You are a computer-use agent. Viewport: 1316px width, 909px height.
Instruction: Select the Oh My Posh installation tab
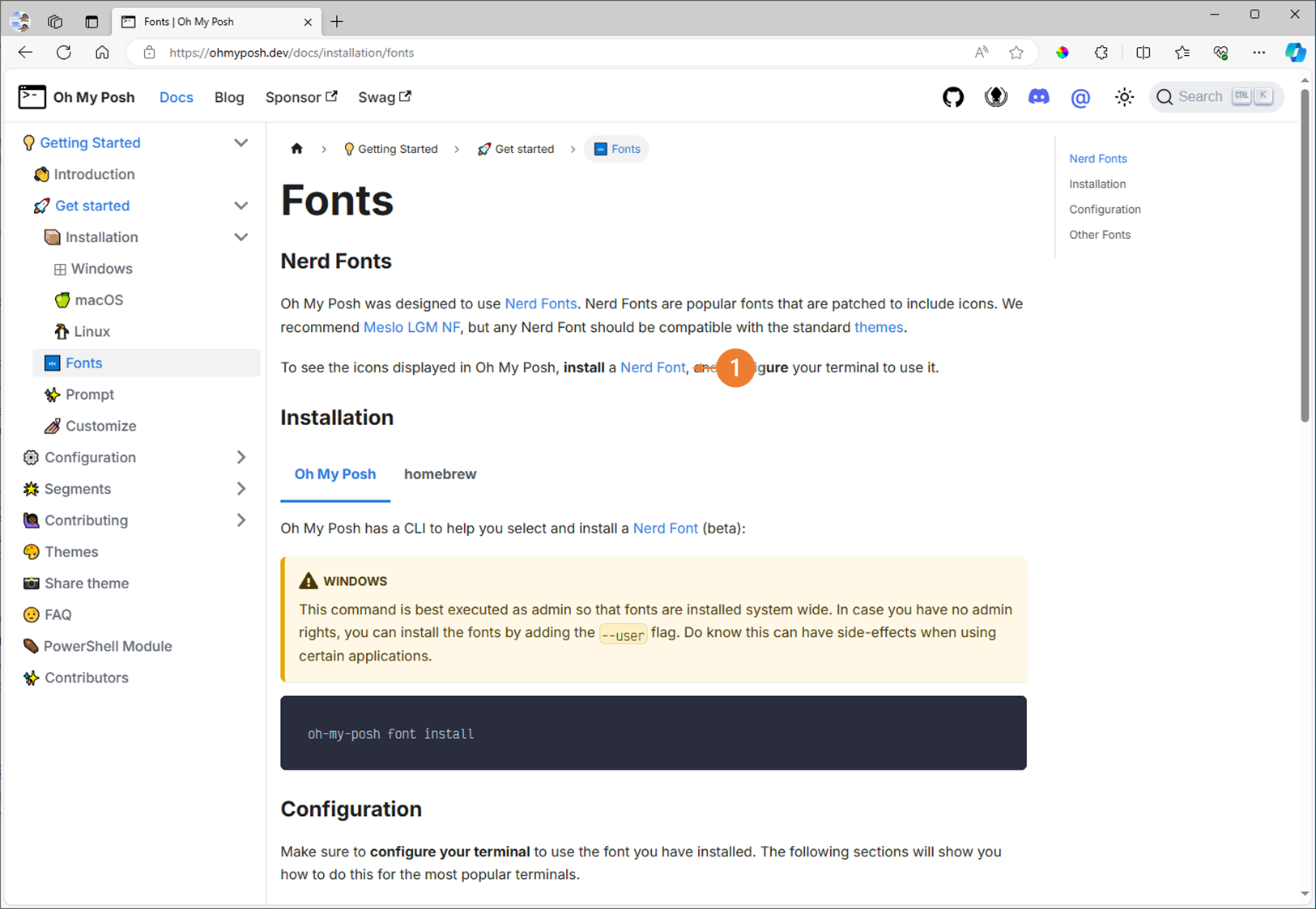[335, 474]
